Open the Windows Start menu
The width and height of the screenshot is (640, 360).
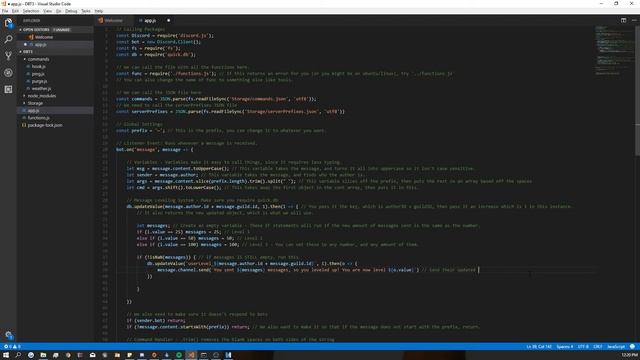[x=6, y=355]
